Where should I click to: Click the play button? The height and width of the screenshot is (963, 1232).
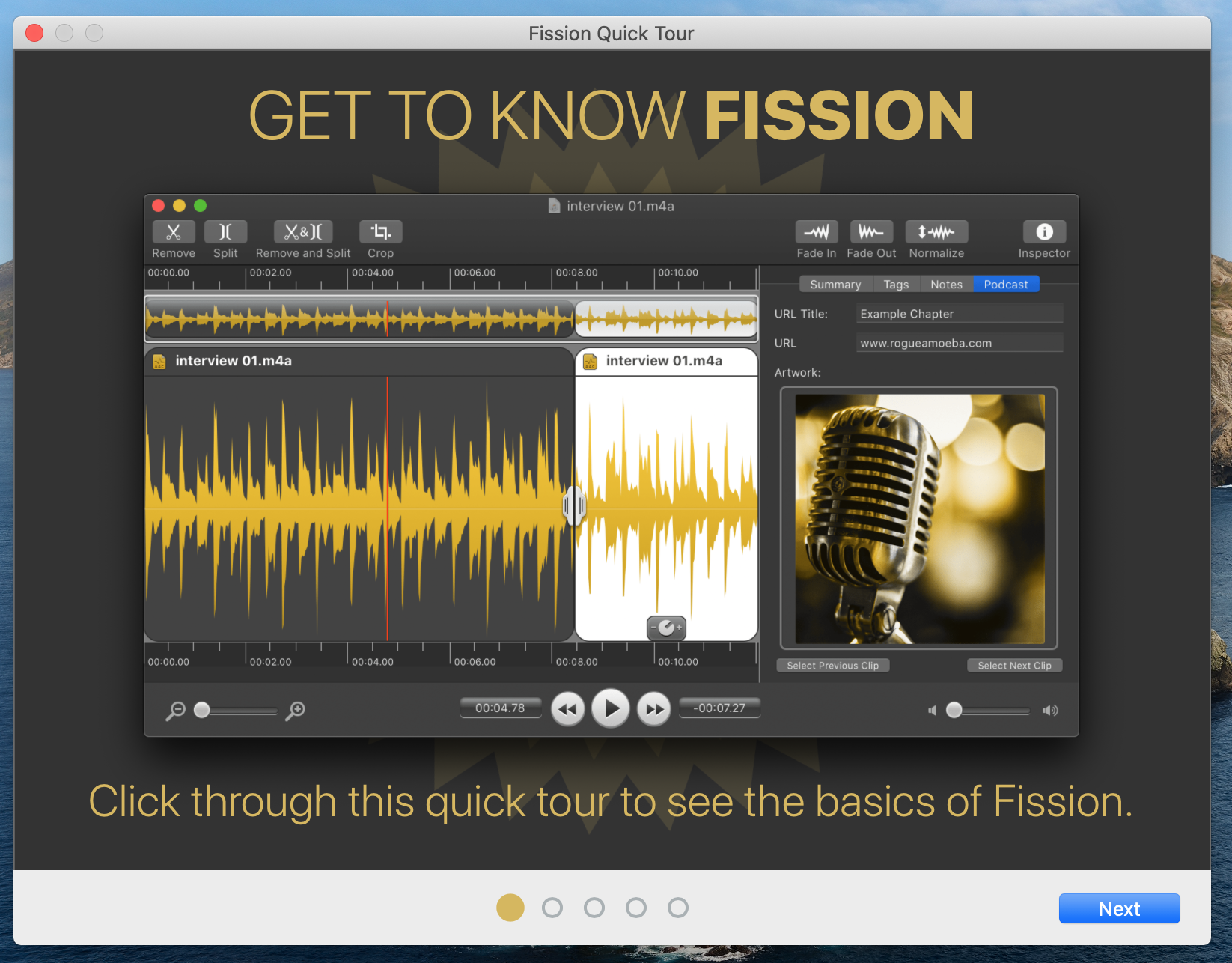[x=611, y=708]
